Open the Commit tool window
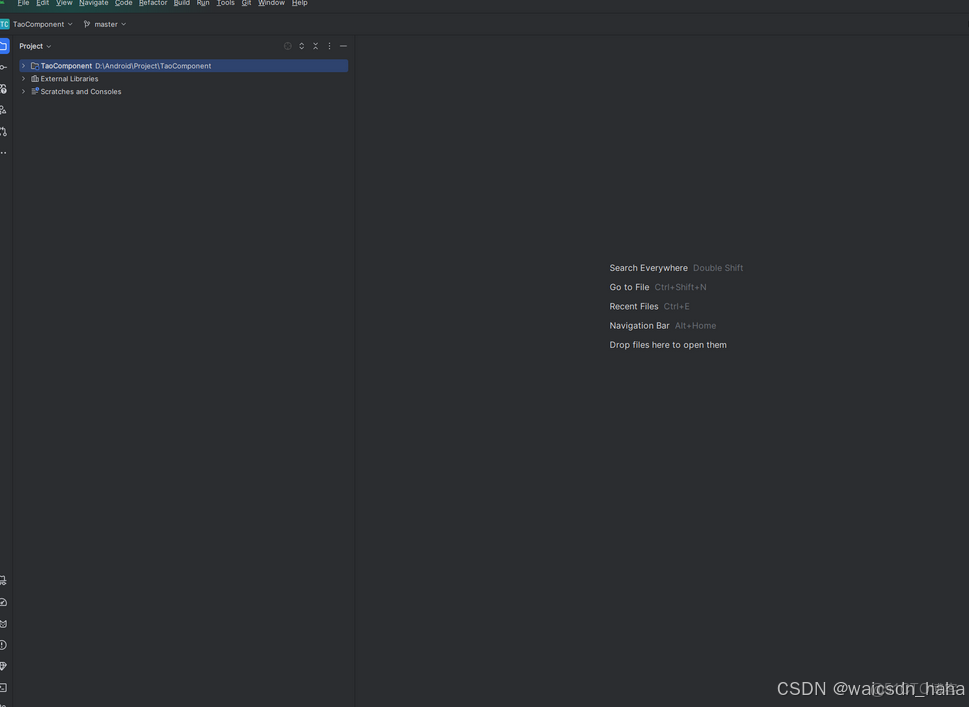 click(4, 66)
